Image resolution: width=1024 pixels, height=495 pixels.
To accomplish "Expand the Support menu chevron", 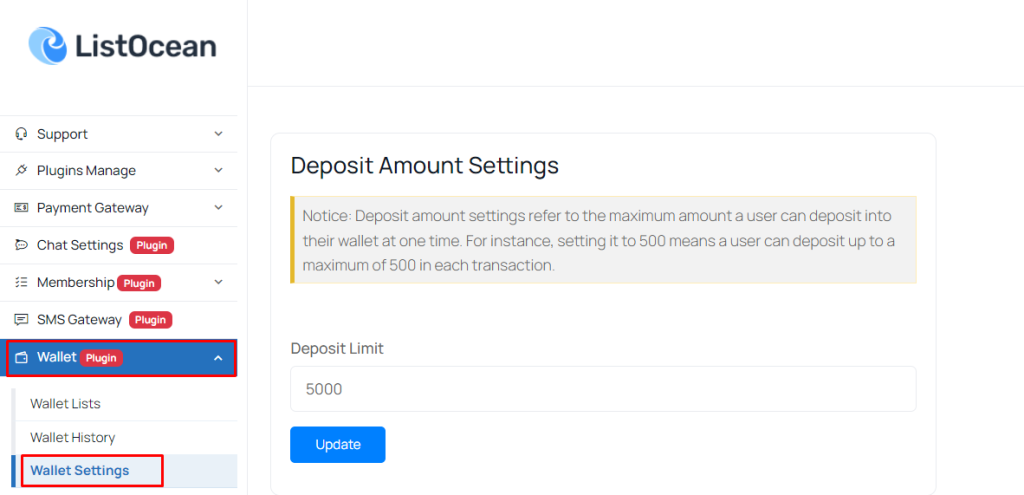I will pos(218,134).
